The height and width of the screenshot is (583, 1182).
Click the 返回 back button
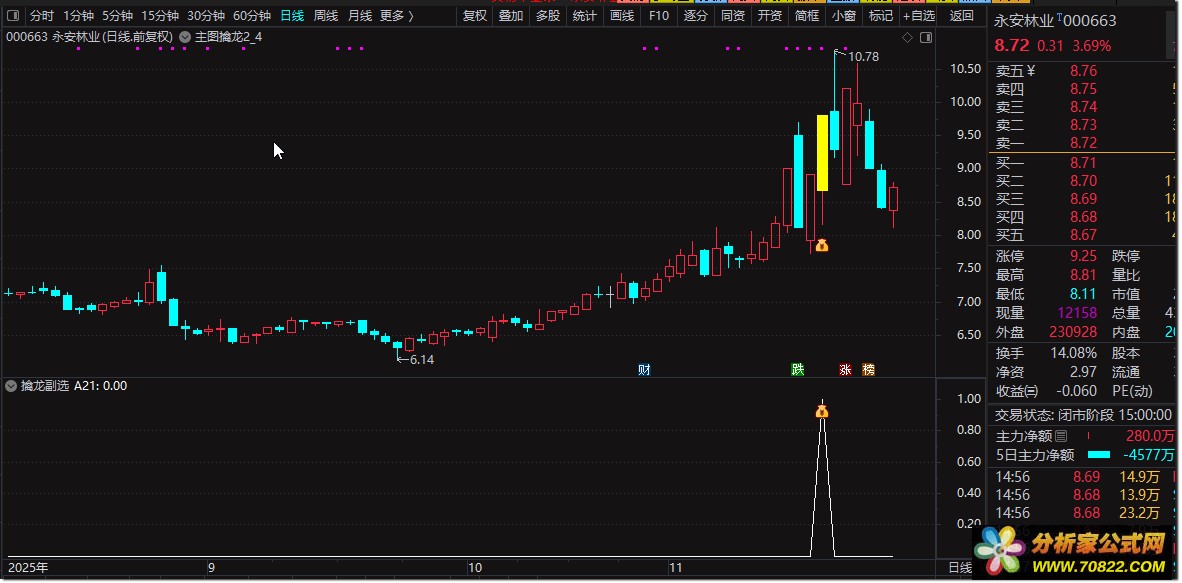(961, 16)
